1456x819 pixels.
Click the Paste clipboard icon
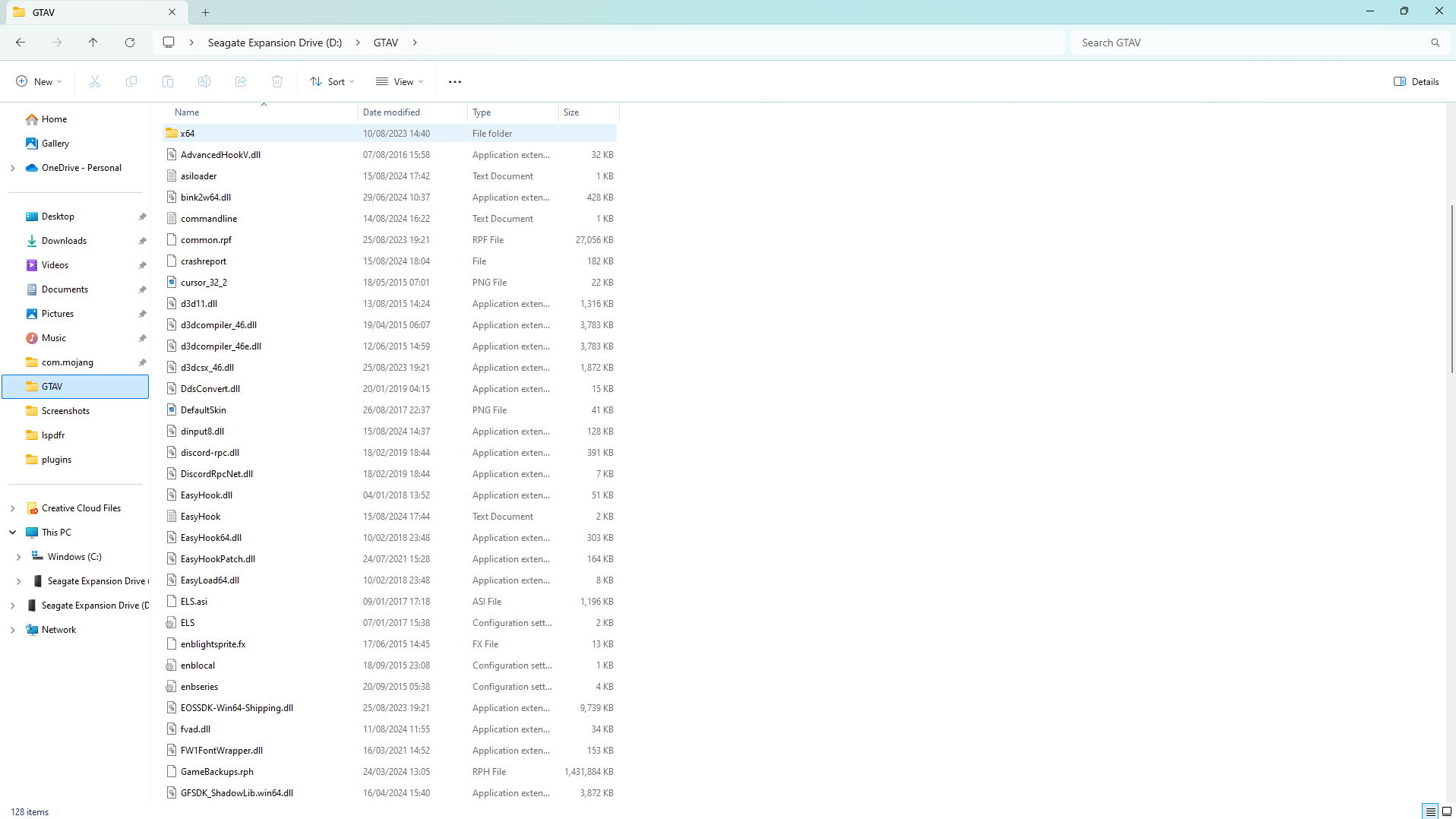(x=168, y=81)
